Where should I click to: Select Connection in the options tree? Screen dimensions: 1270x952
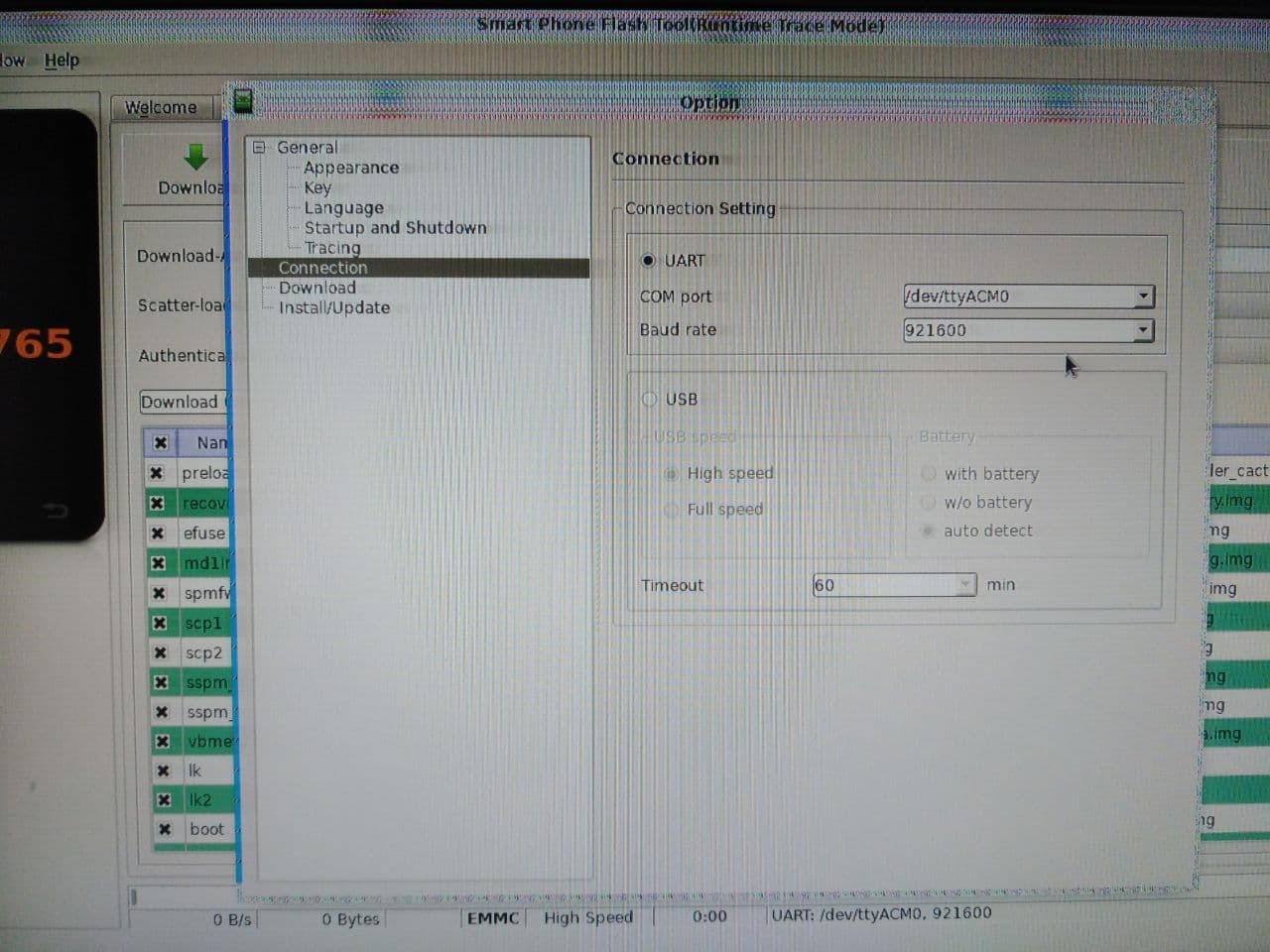click(322, 268)
